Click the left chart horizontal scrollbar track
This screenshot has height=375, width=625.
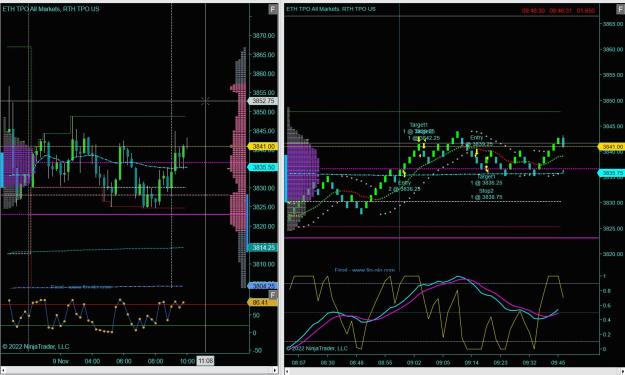click(x=139, y=370)
